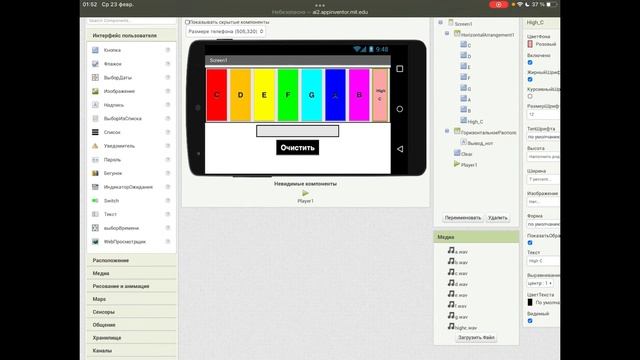
Task: Tap the phone preview recents square icon
Action: point(400,69)
